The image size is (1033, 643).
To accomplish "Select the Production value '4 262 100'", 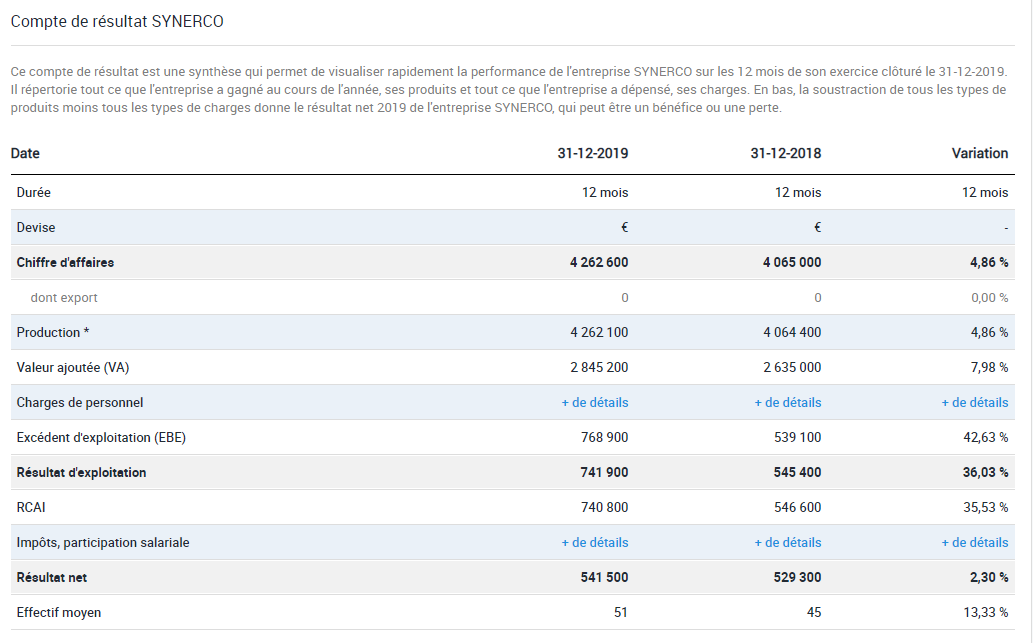I will pyautogui.click(x=599, y=333).
